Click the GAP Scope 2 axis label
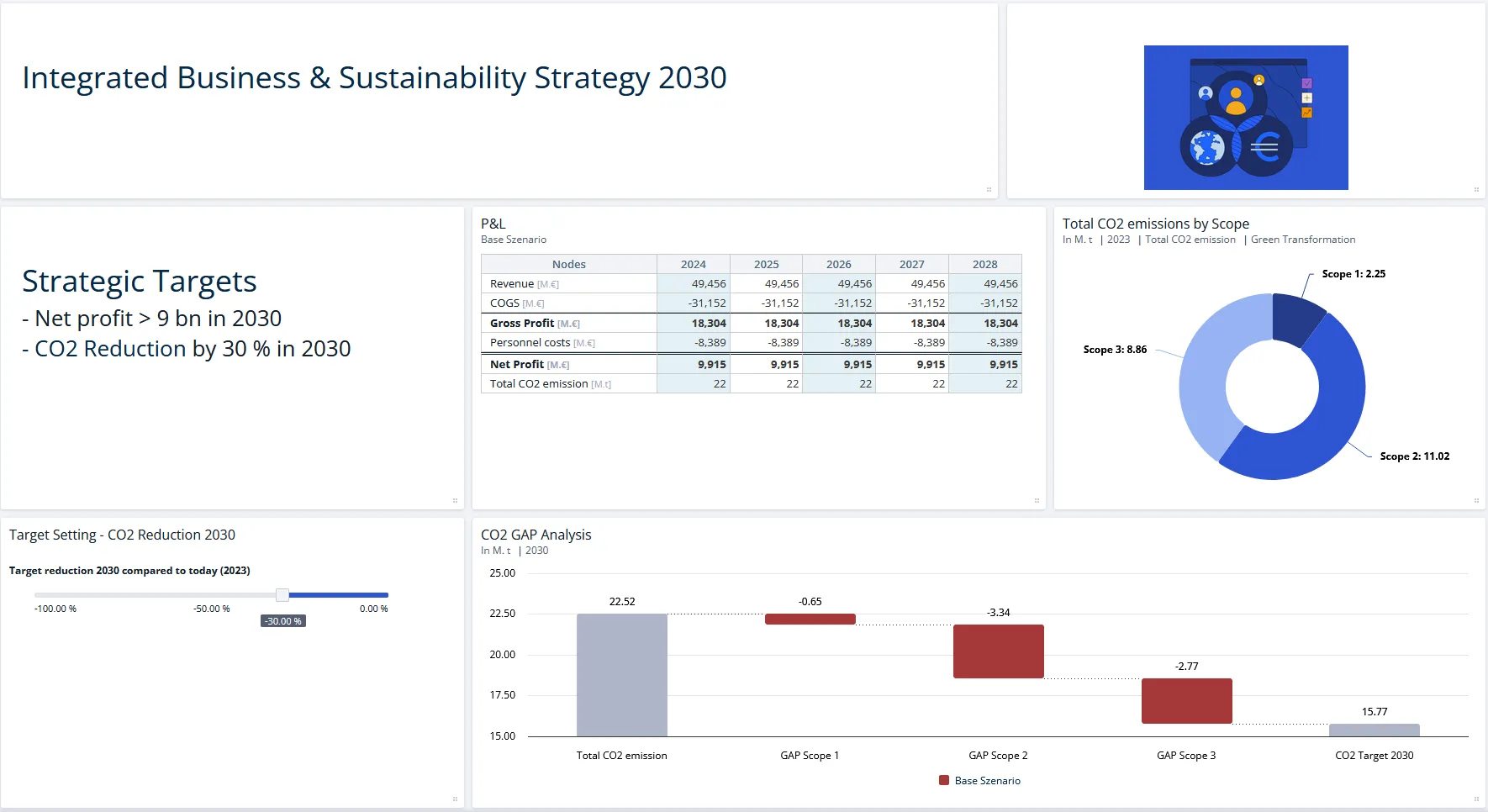 coord(999,756)
